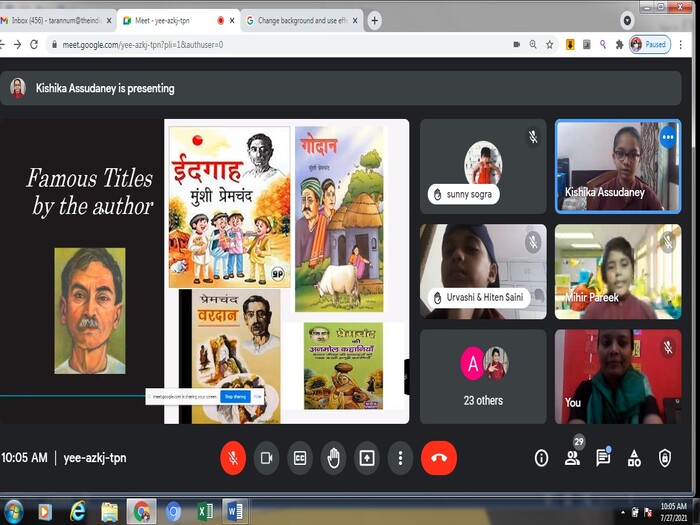Select the sunny sogra participant tile
Image resolution: width=700 pixels, height=525 pixels.
483,166
